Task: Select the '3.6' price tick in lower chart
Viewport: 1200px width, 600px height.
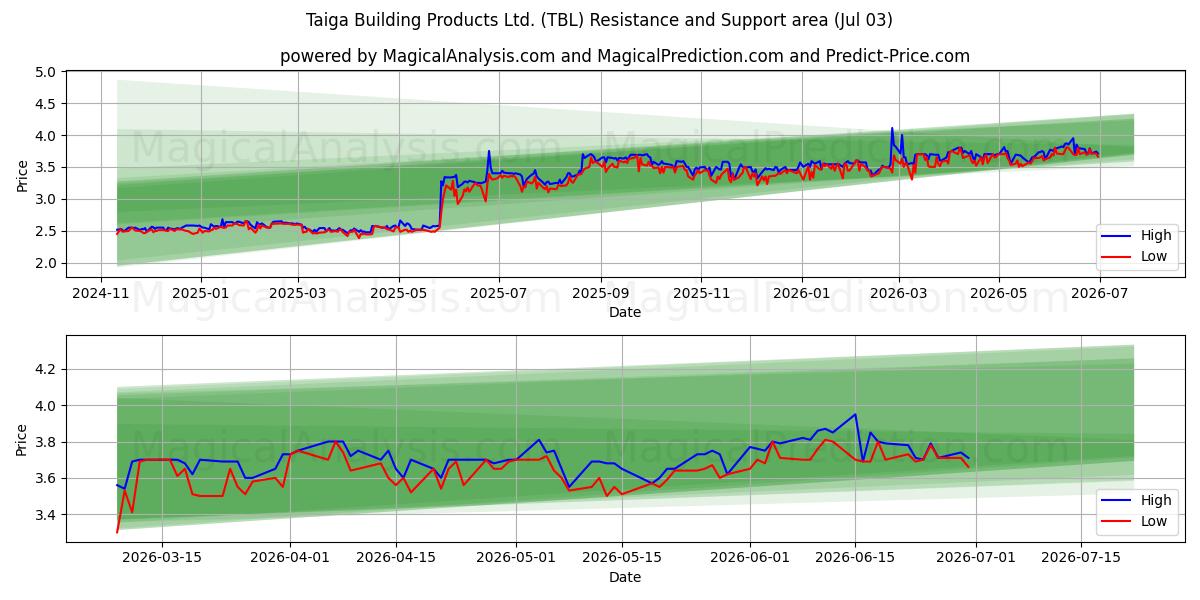Action: tap(45, 479)
